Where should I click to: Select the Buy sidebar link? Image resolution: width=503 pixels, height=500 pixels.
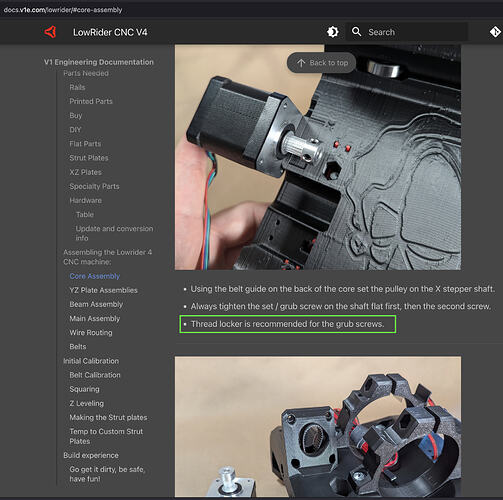(76, 116)
